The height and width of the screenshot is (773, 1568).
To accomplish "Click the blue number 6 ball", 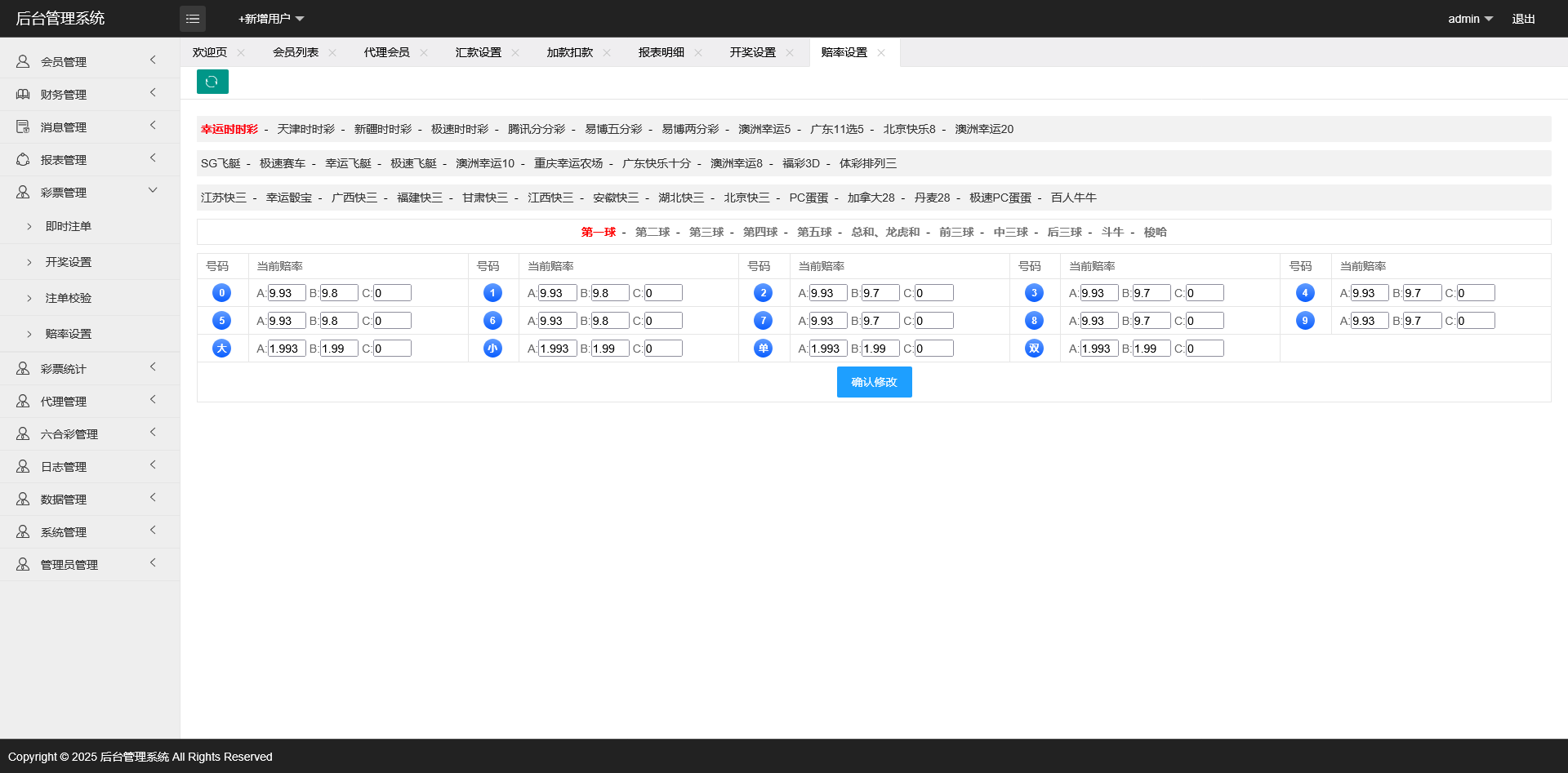I will click(x=492, y=321).
